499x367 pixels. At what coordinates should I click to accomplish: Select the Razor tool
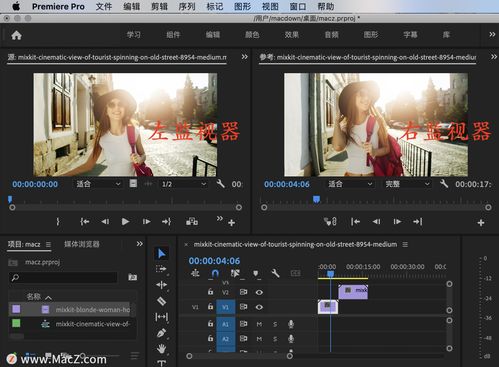coord(161,301)
